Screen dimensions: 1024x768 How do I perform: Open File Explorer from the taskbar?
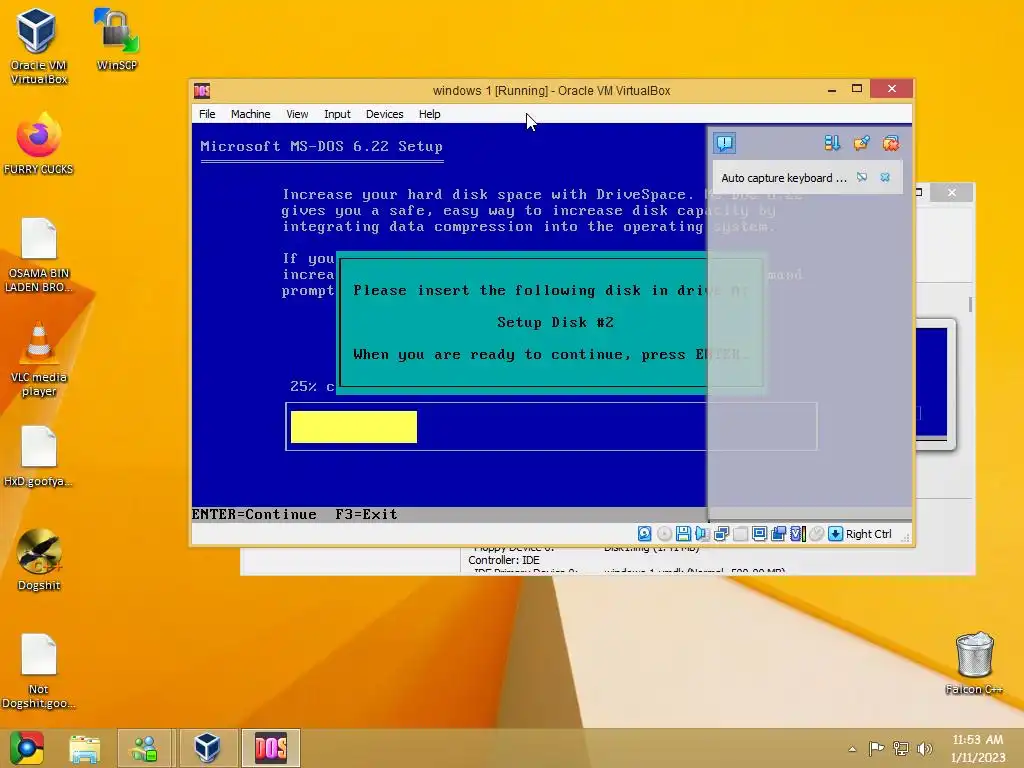click(x=85, y=748)
